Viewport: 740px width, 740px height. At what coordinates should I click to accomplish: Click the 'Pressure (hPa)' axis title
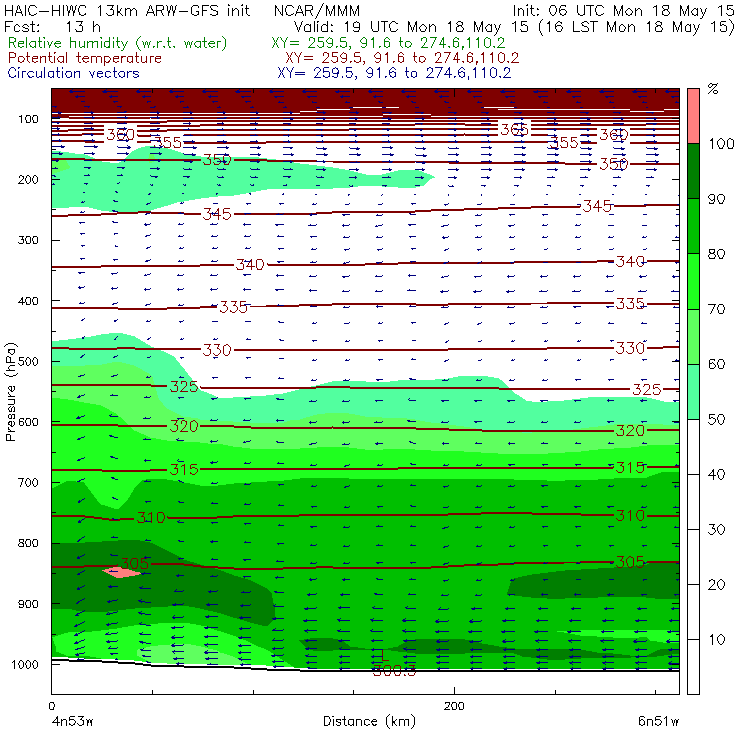pyautogui.click(x=10, y=392)
